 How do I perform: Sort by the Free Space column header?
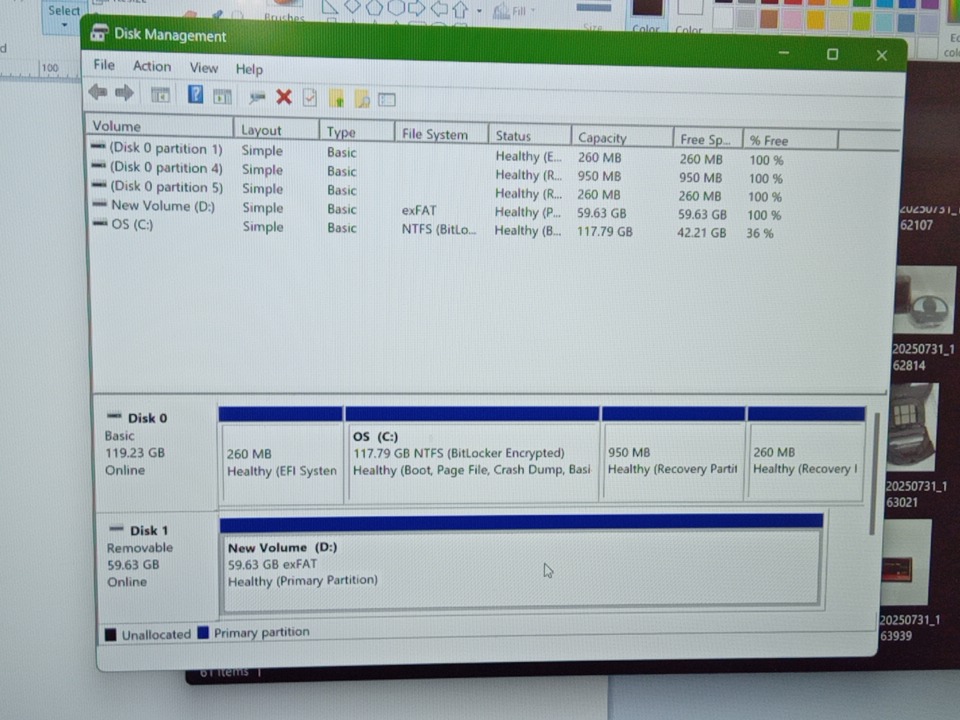[707, 140]
